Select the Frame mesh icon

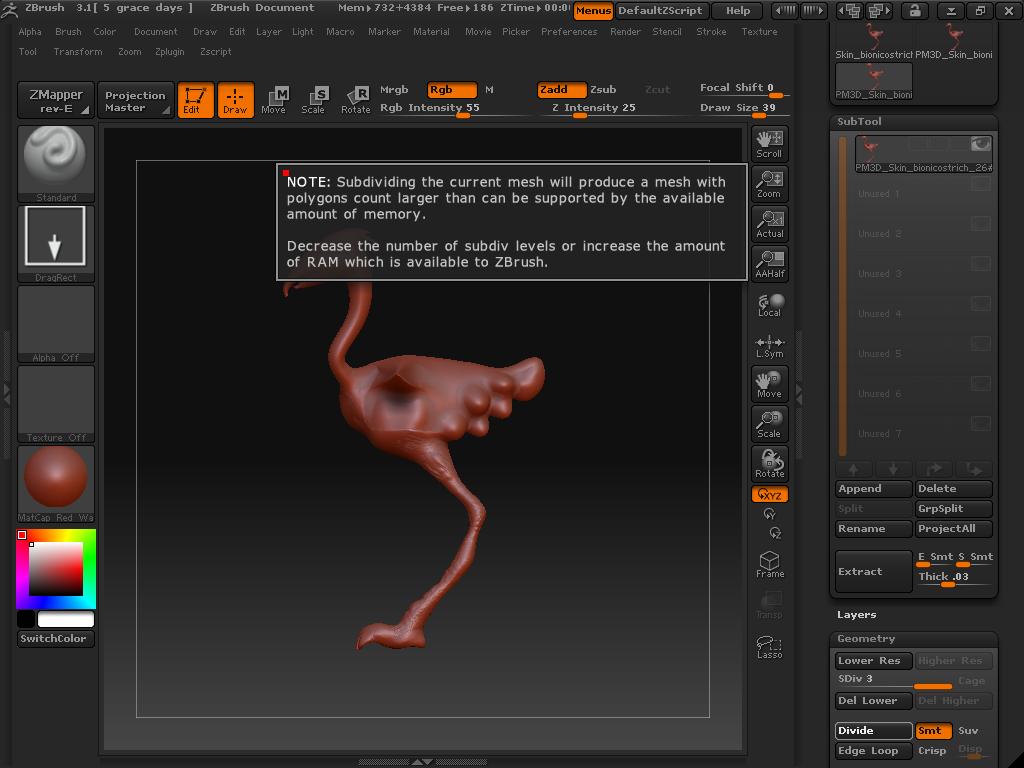click(x=769, y=564)
